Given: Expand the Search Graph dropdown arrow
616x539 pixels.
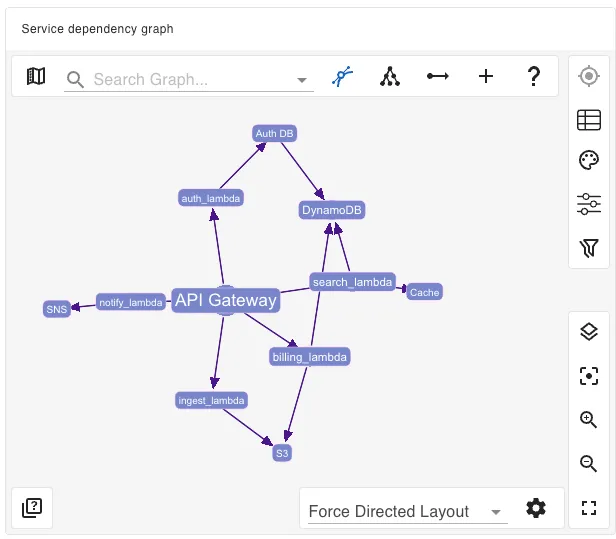Looking at the screenshot, I should (x=302, y=80).
